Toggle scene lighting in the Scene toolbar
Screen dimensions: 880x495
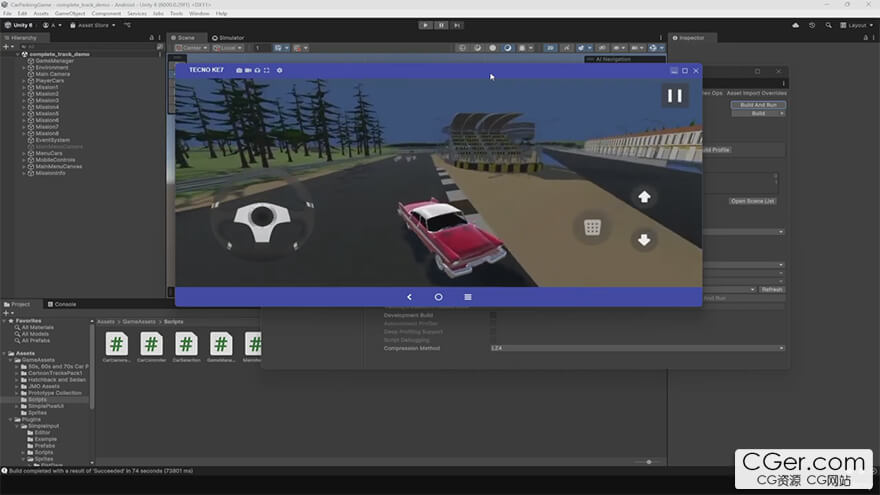pos(566,48)
